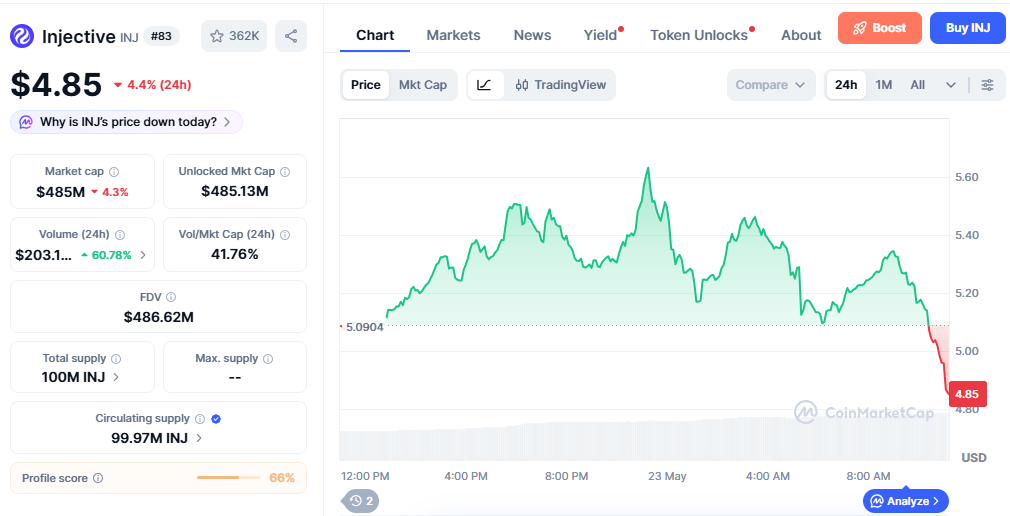Click the $4.85 price heading
Screen dimensions: 1010x516
click(56, 84)
